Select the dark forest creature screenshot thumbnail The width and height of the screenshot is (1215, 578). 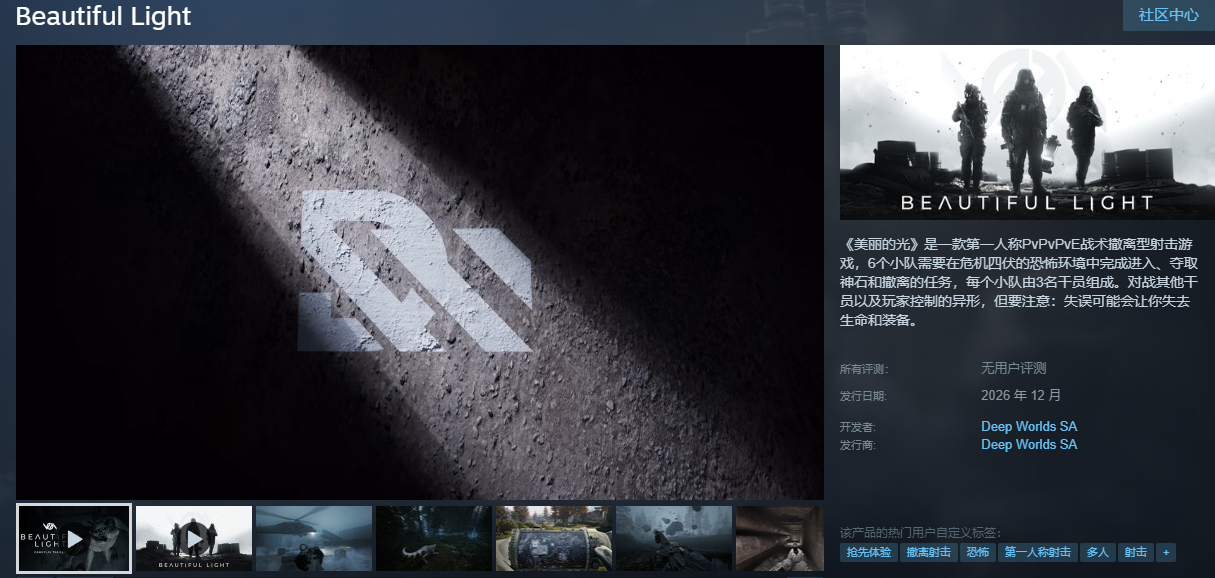point(434,538)
